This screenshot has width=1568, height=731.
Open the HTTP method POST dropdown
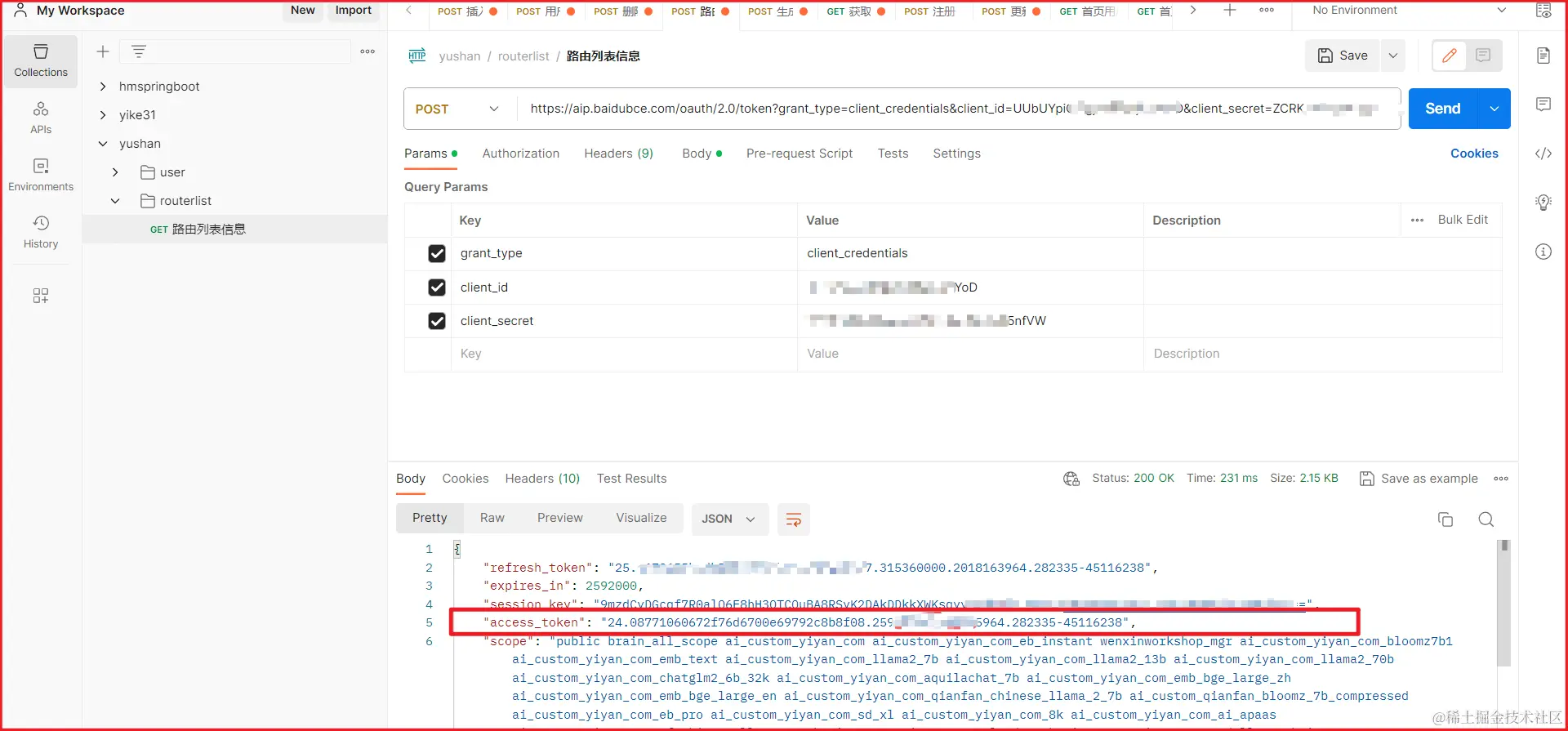(x=457, y=109)
